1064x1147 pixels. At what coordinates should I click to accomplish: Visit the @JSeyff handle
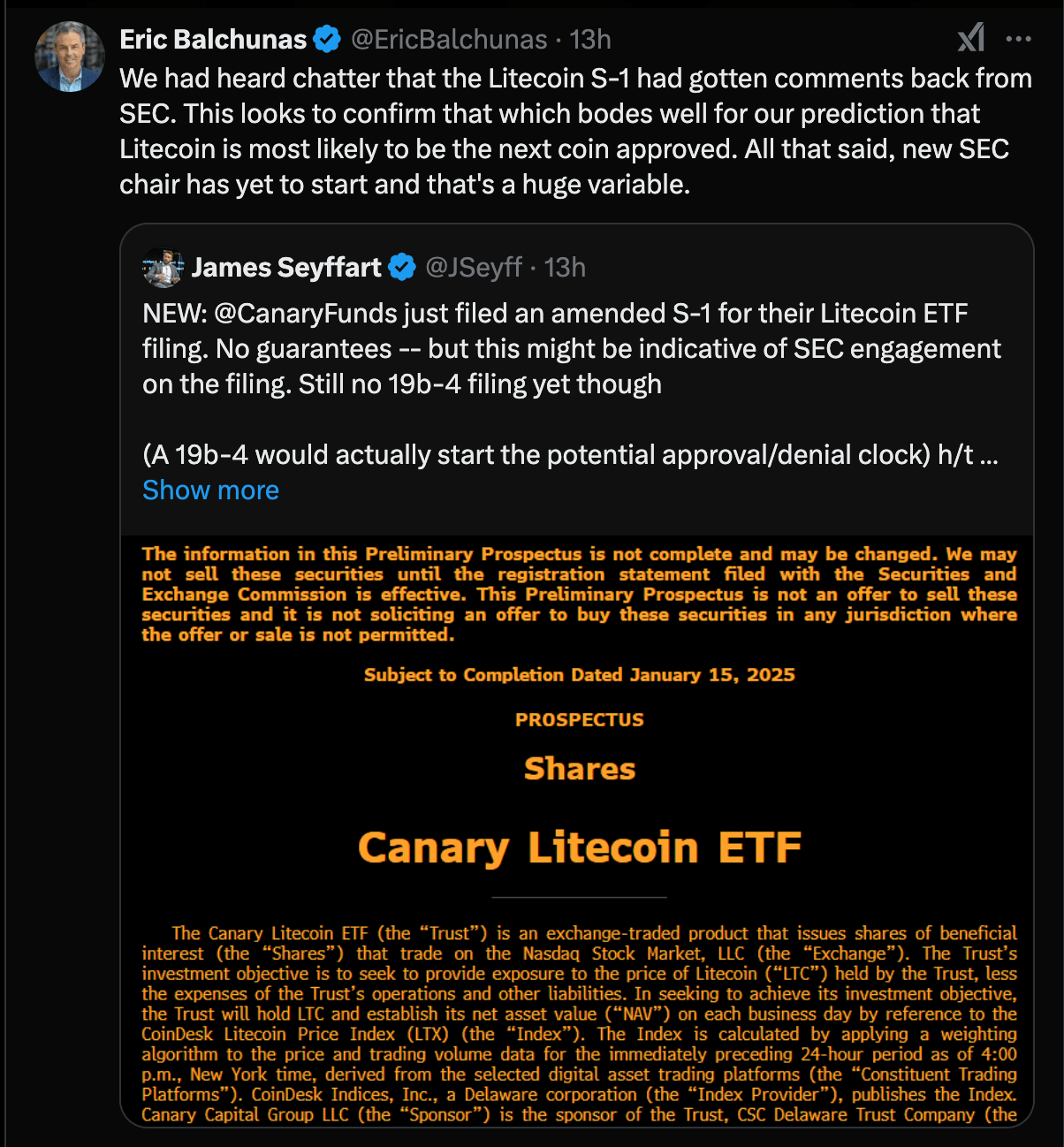(474, 268)
